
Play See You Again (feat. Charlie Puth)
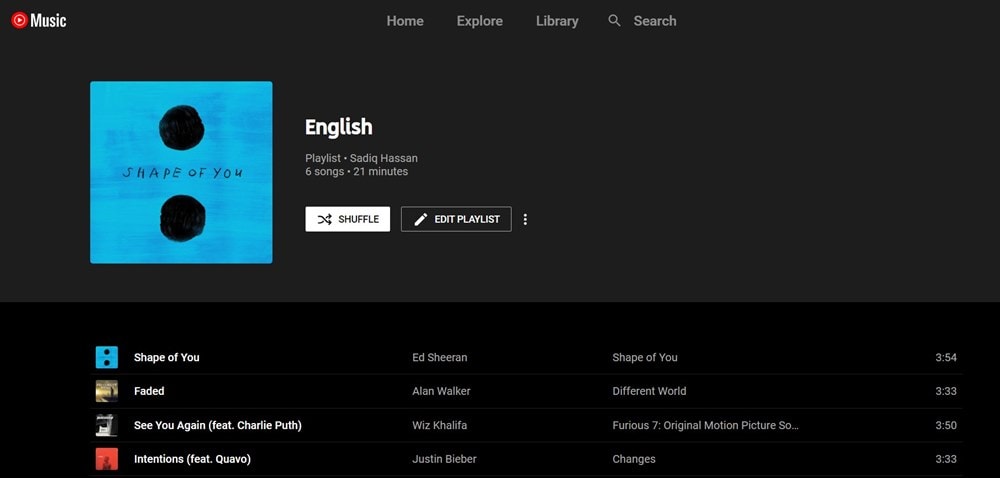coord(217,425)
